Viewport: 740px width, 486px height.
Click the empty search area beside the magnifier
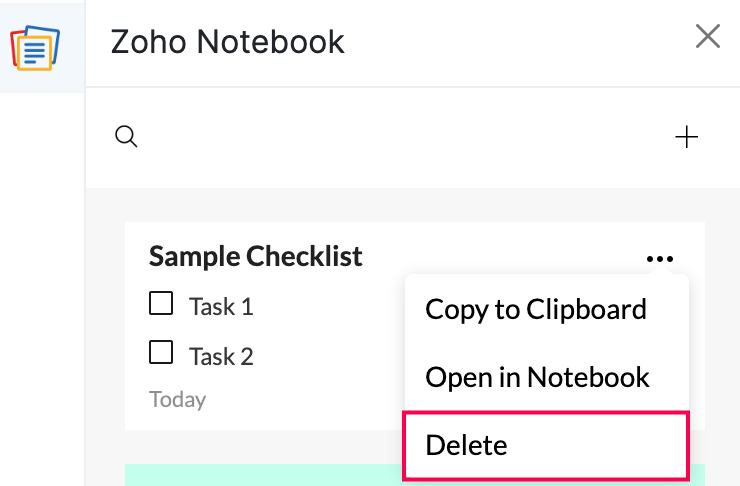coord(400,137)
